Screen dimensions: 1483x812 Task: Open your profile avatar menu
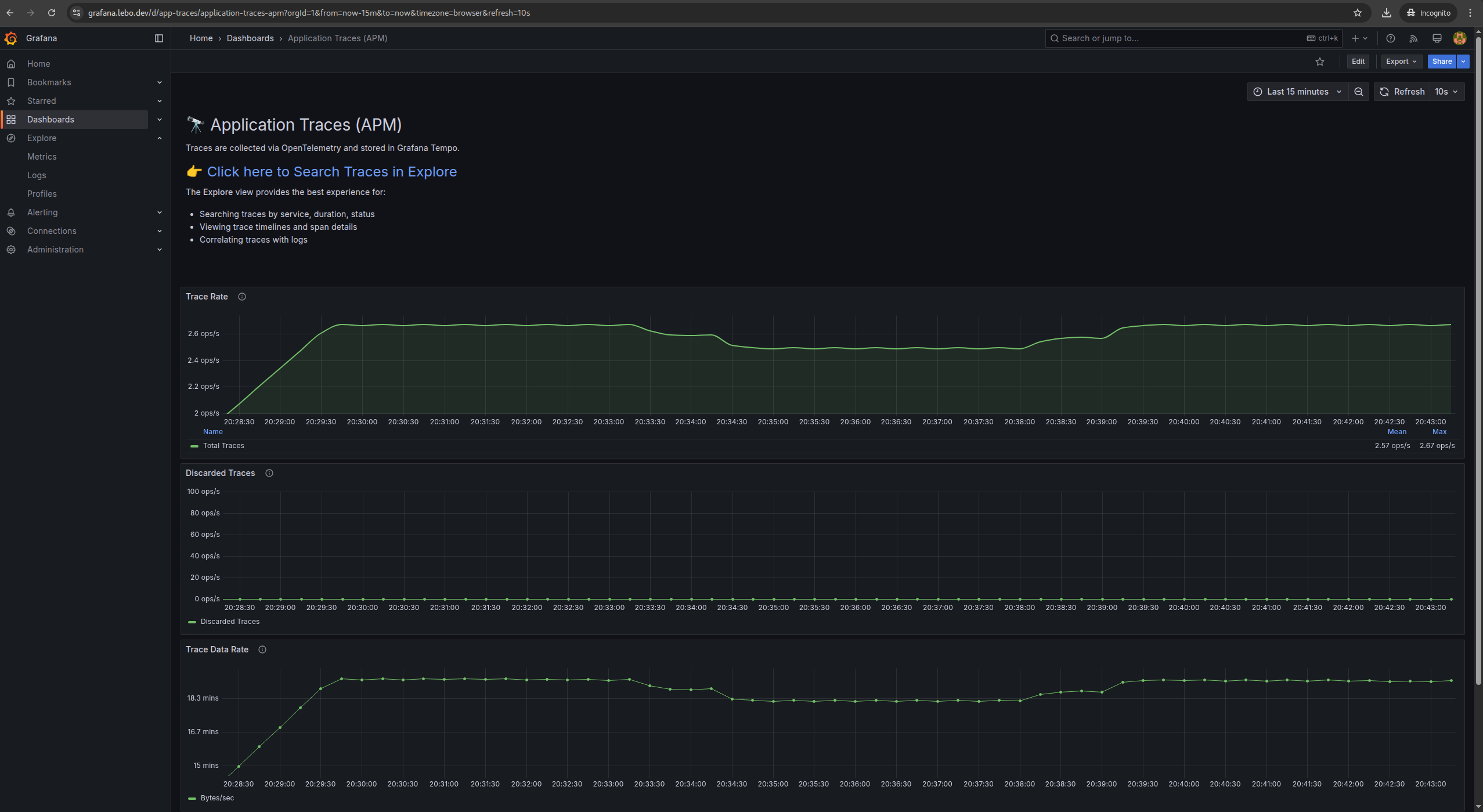click(1460, 38)
